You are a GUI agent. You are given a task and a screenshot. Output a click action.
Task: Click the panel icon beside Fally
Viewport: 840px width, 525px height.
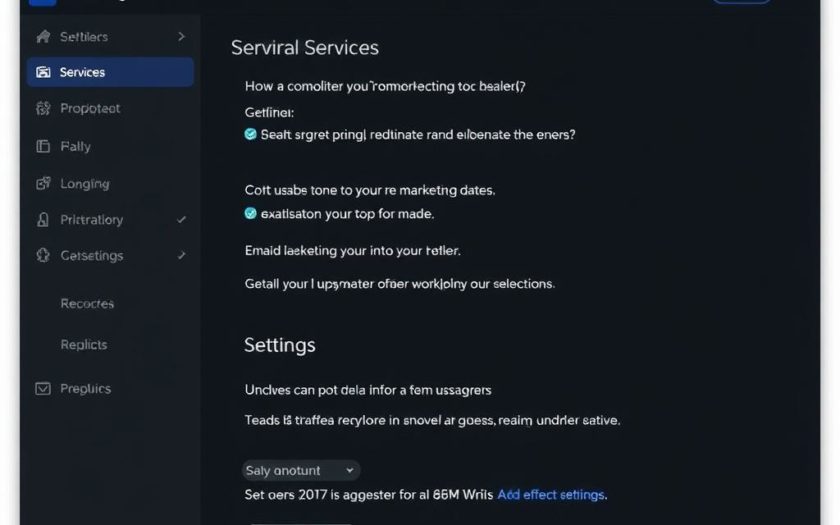[x=43, y=146]
